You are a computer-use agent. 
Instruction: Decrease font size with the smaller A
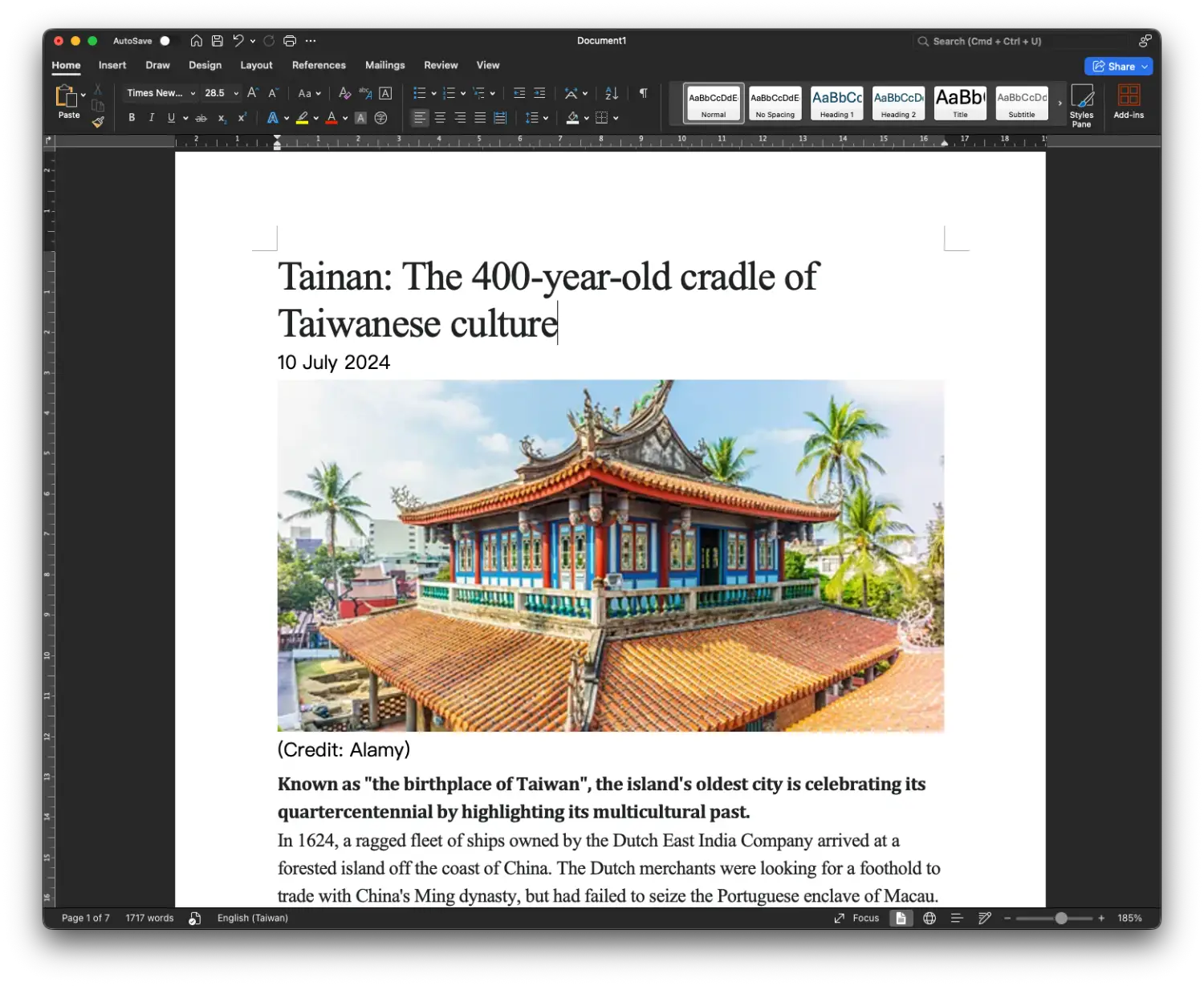click(x=273, y=93)
